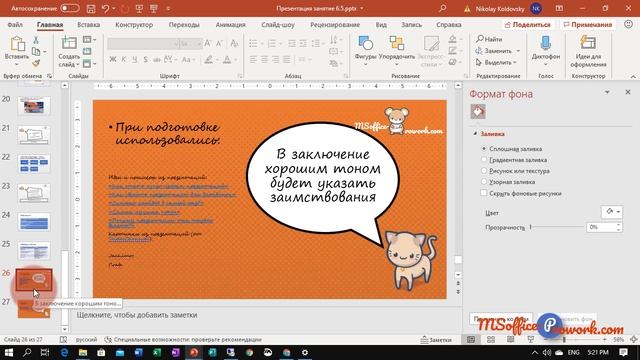
Task: Click the Paste (Вставить) clipboard icon
Action: [x=17, y=44]
